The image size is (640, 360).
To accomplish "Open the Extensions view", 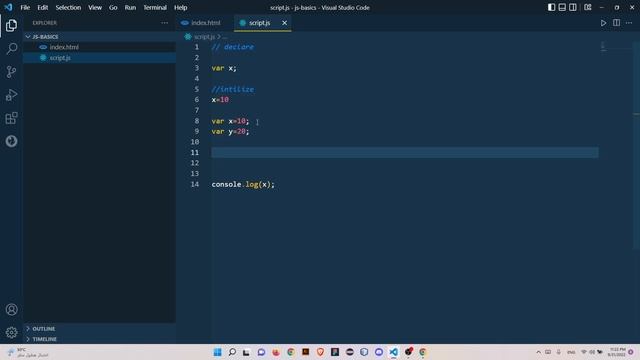I will [x=11, y=118].
